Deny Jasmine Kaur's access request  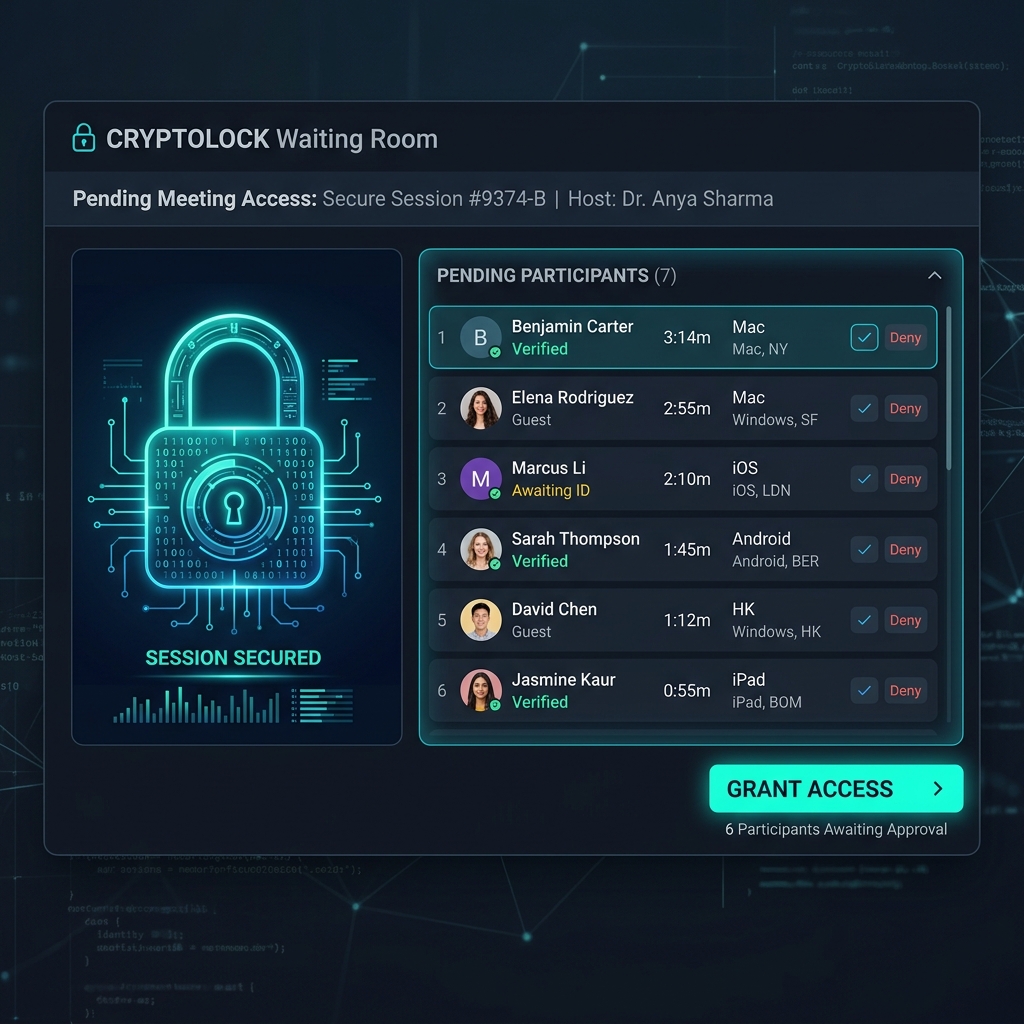tap(905, 691)
